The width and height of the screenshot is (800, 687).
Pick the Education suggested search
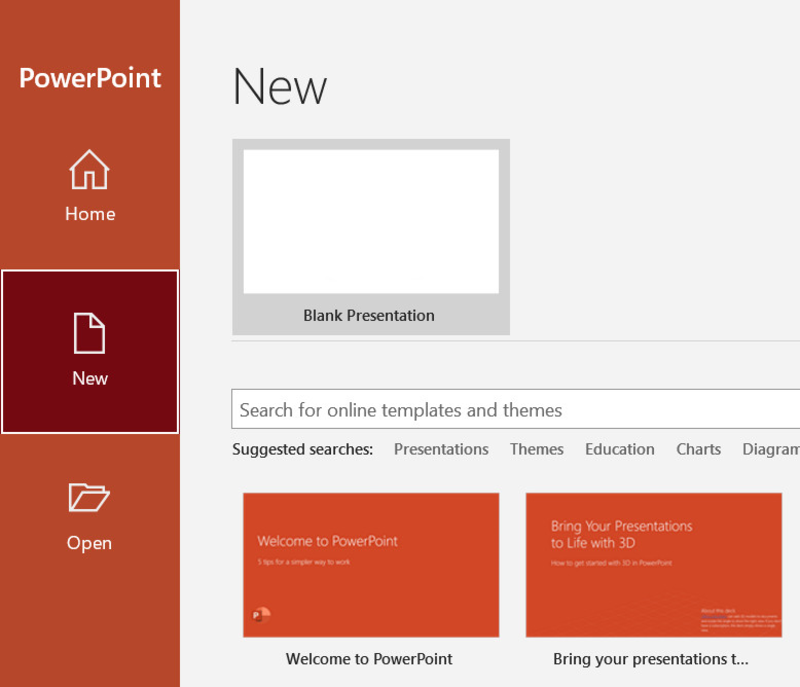coord(619,449)
